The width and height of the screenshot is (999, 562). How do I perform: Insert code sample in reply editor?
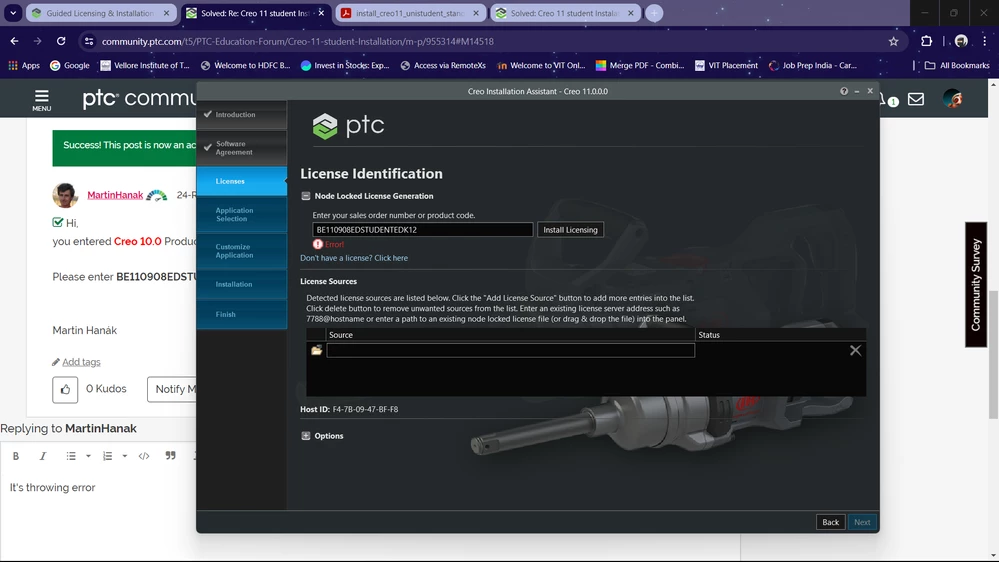click(144, 456)
